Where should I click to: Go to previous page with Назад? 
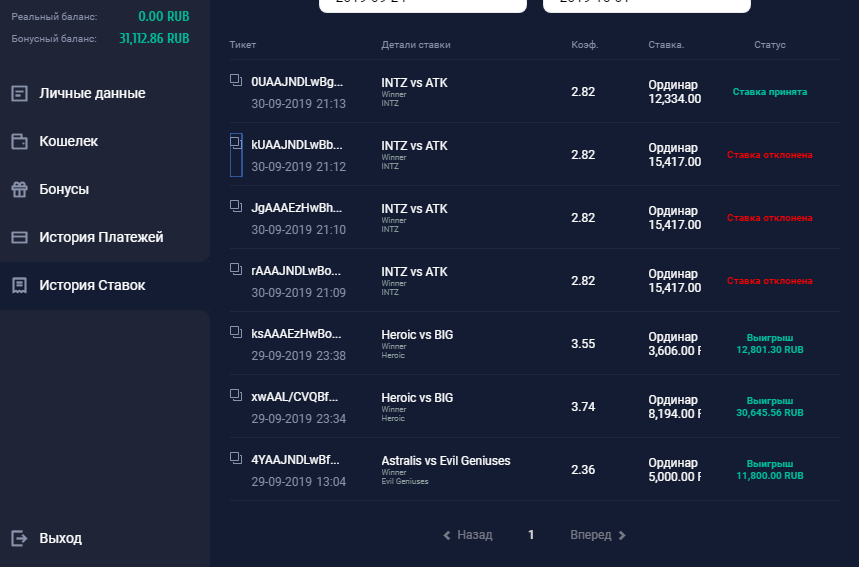pyautogui.click(x=474, y=535)
